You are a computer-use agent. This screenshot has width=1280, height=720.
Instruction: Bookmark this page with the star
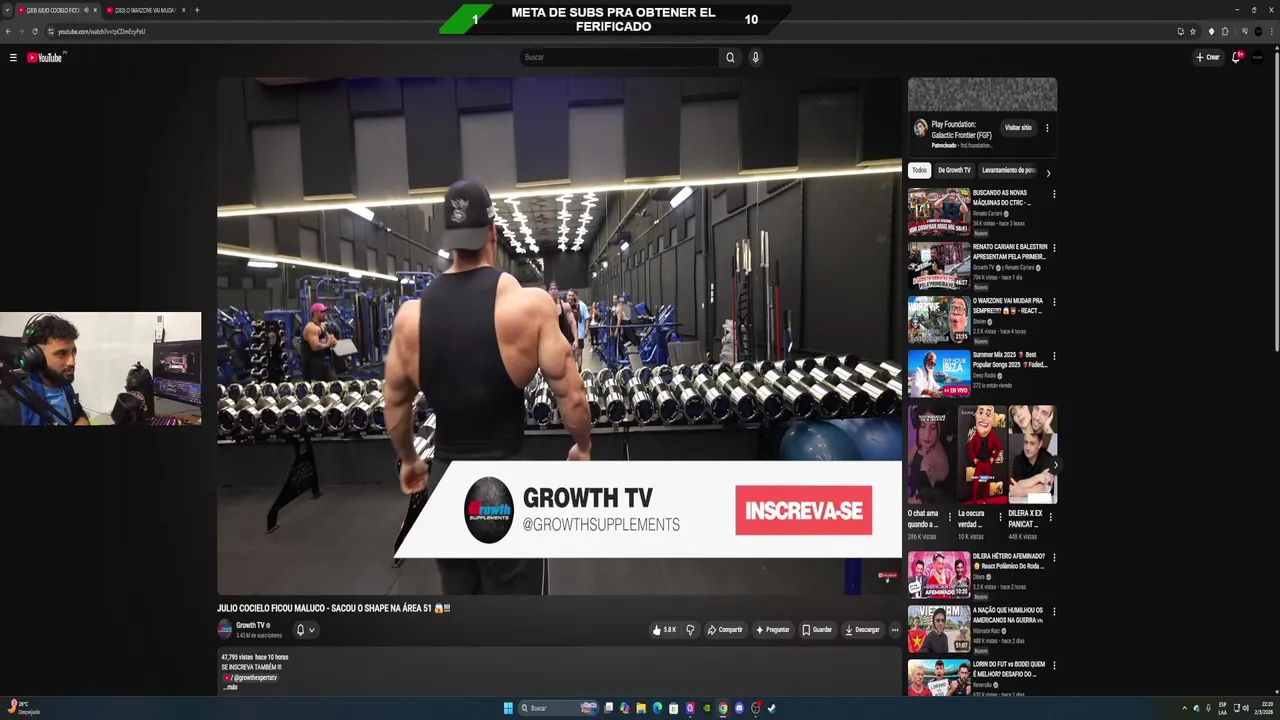click(x=1193, y=31)
